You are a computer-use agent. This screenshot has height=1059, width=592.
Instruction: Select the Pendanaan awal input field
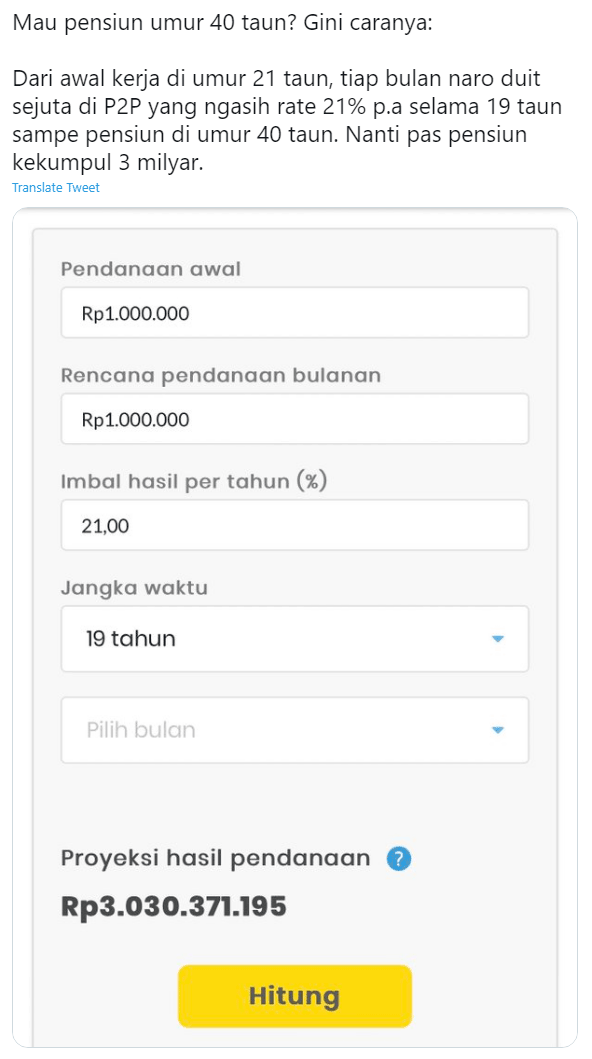pos(295,311)
